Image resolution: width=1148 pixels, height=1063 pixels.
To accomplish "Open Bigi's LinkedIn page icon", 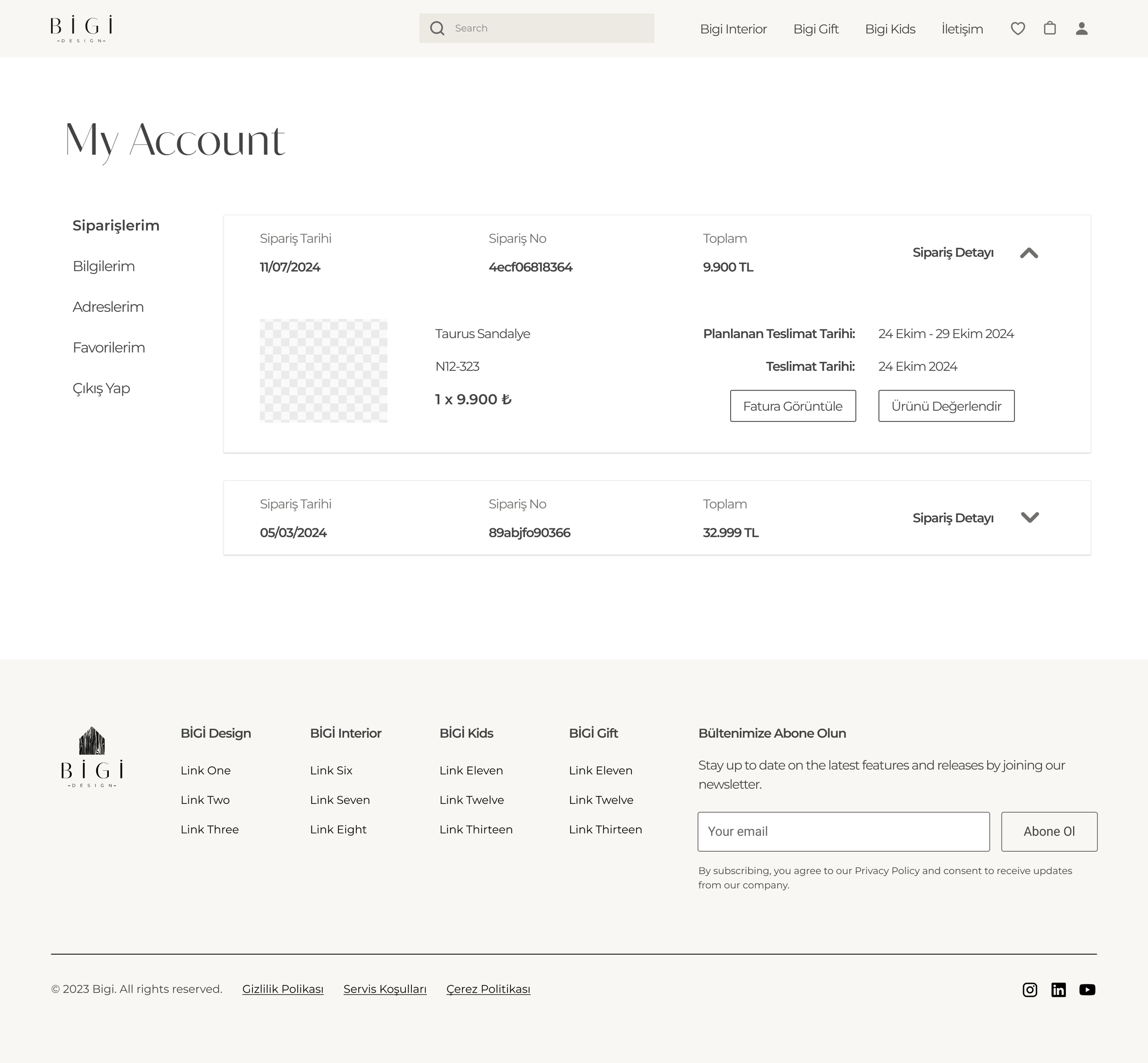I will tap(1058, 989).
